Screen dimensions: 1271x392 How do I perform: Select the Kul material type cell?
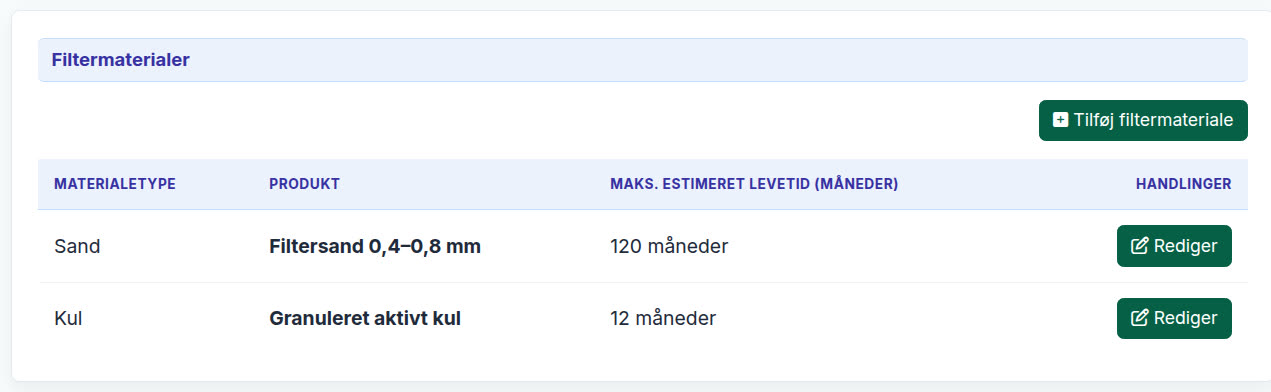(x=68, y=319)
